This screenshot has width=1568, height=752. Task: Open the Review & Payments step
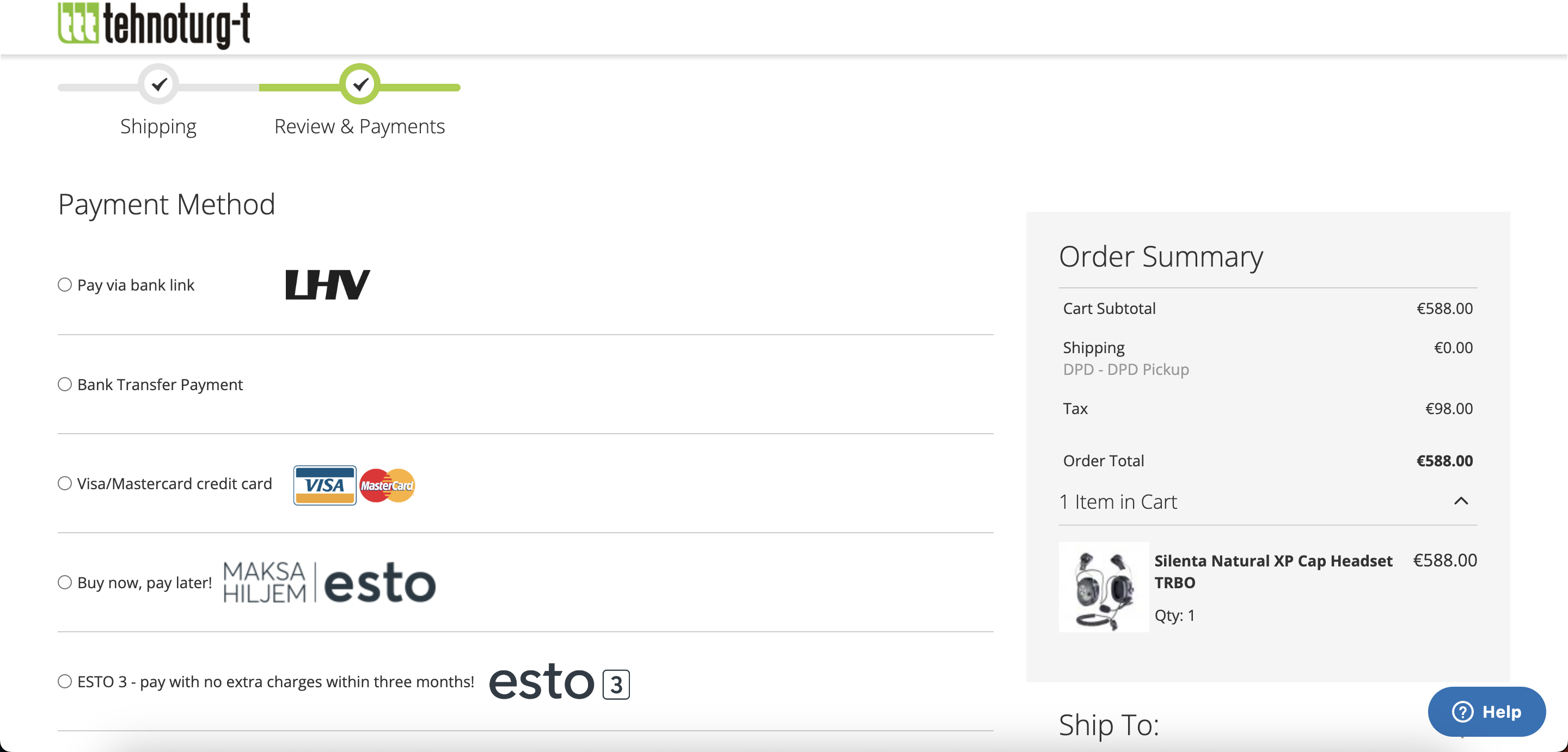click(359, 127)
